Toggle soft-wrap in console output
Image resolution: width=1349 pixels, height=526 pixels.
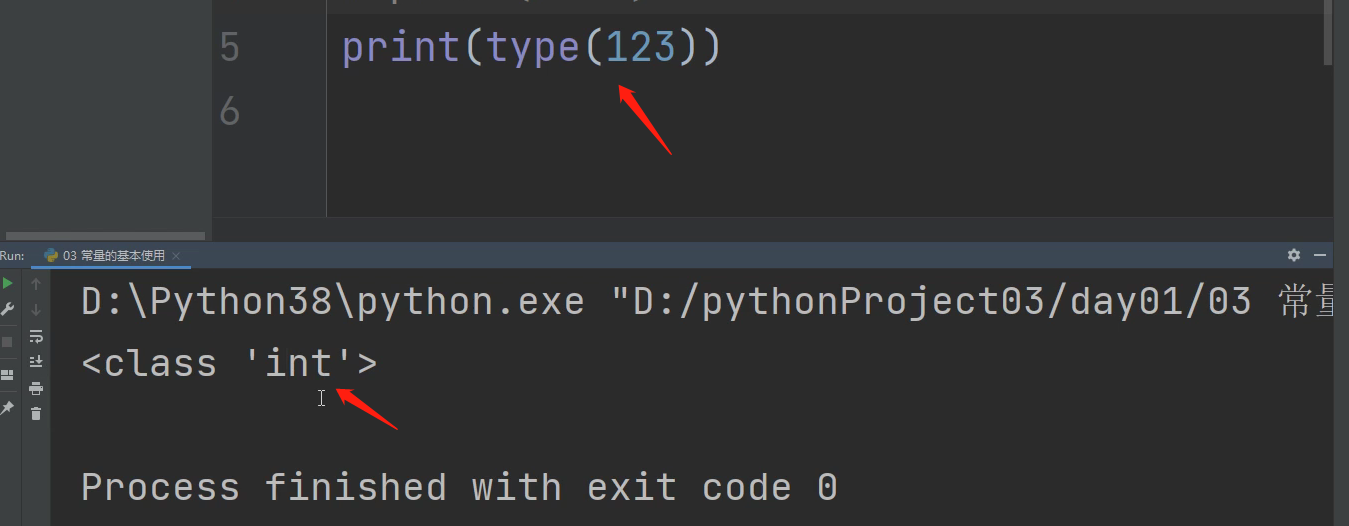[36, 336]
